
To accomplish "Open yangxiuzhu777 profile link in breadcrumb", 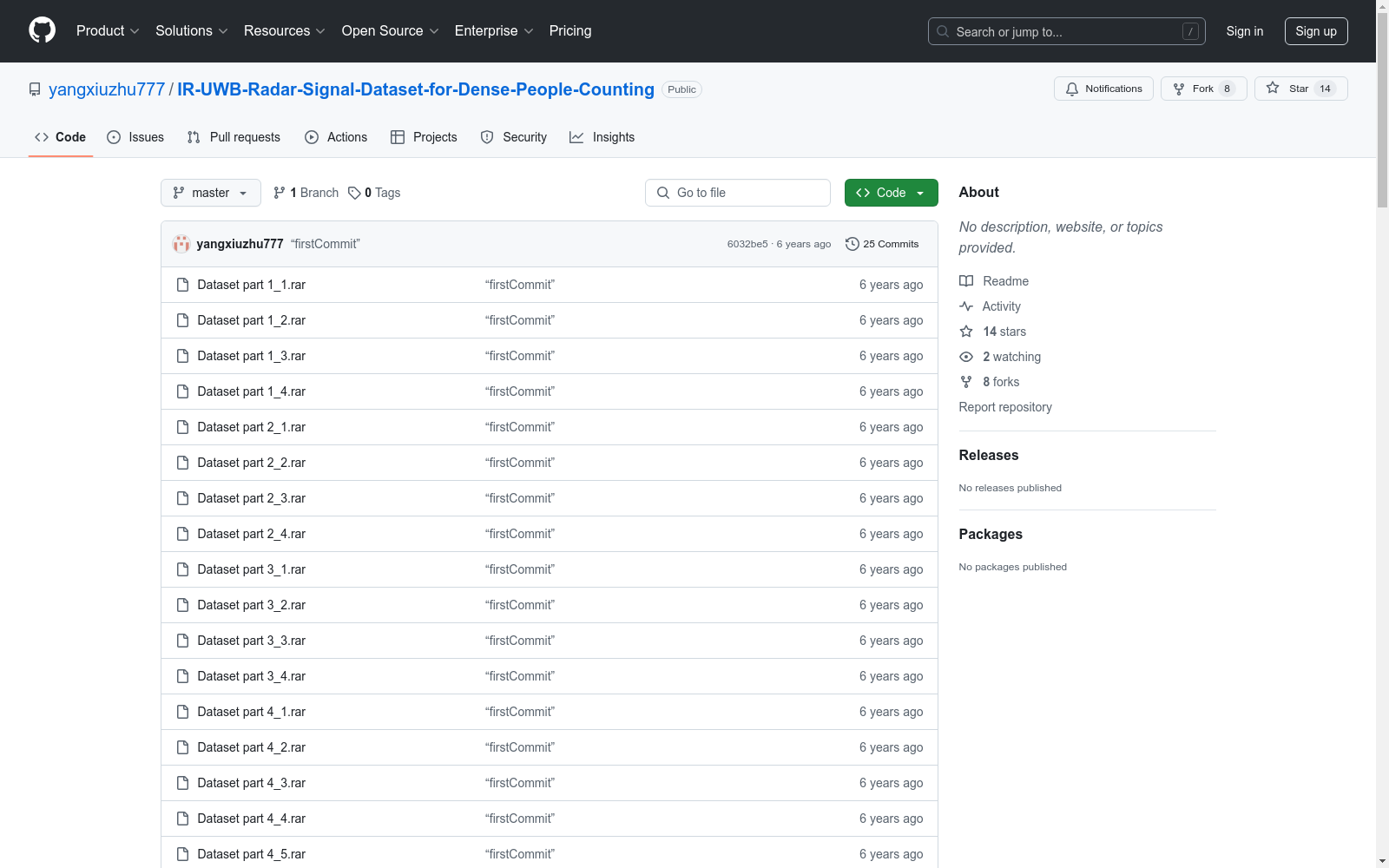I will [107, 89].
